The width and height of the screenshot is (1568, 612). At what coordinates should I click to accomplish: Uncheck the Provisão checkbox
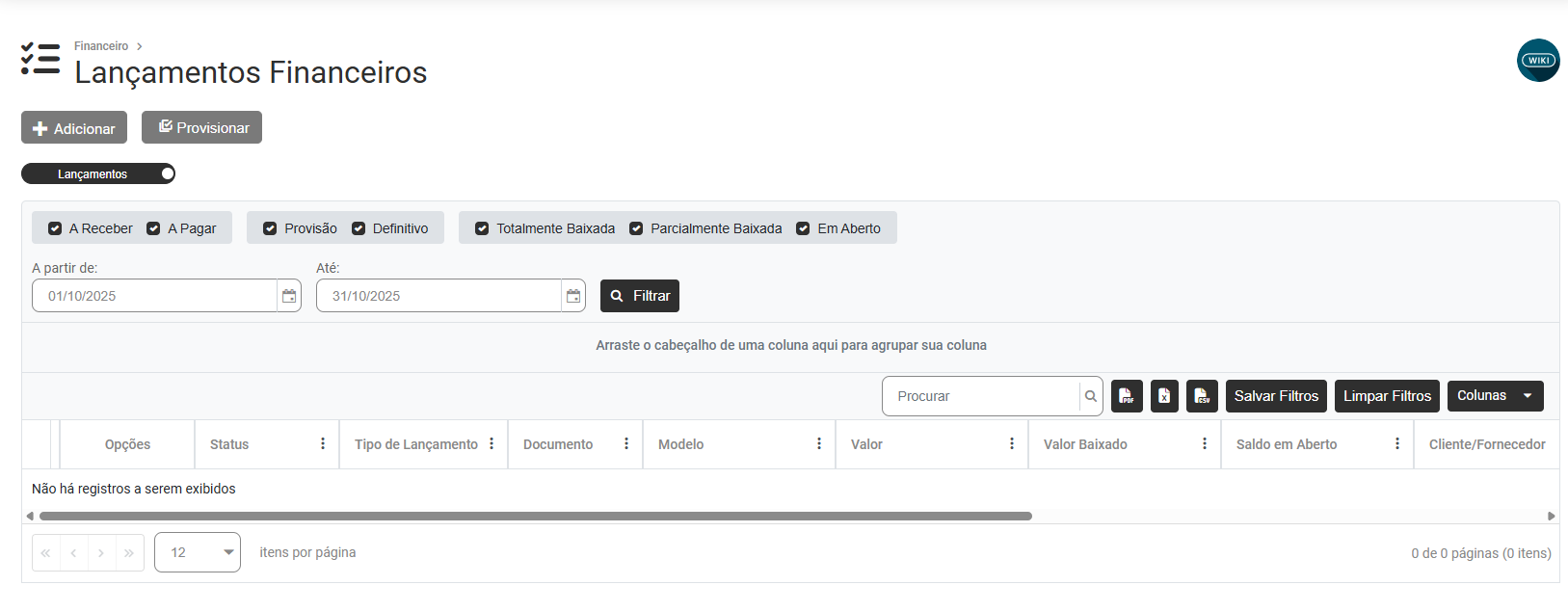coord(270,228)
